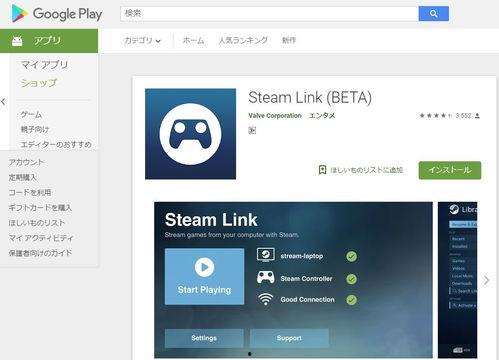Collapse sidebar with left chevron arrow
The image size is (499, 360).
pos(3,102)
